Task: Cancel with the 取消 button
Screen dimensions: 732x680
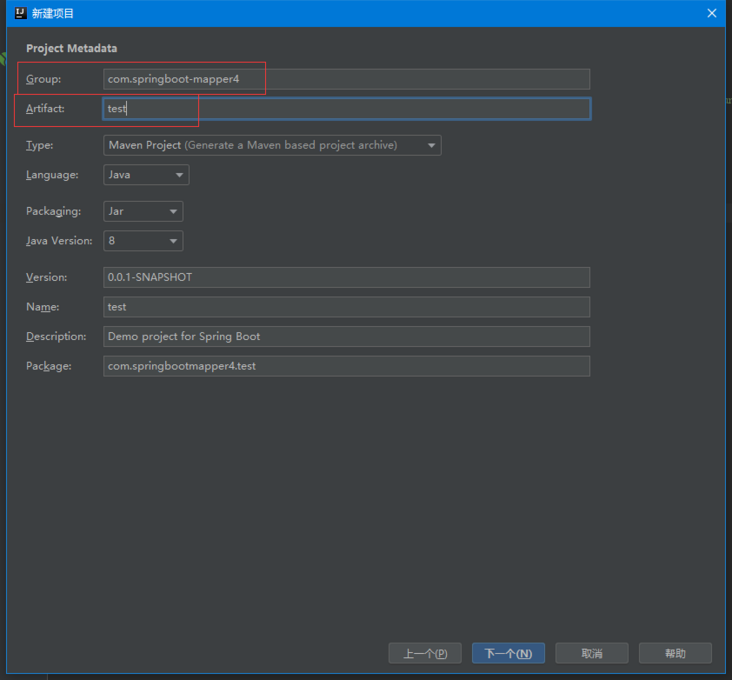Action: [x=592, y=653]
